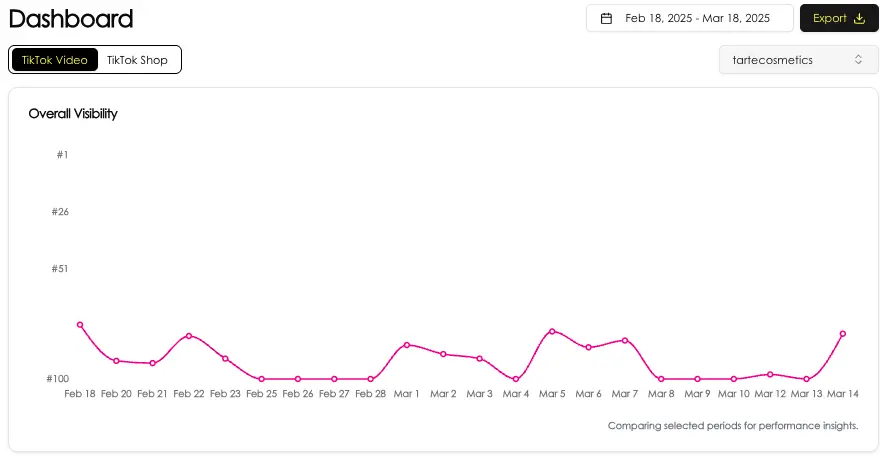Select the Mar 9 data point on chart
The image size is (892, 461).
697,379
